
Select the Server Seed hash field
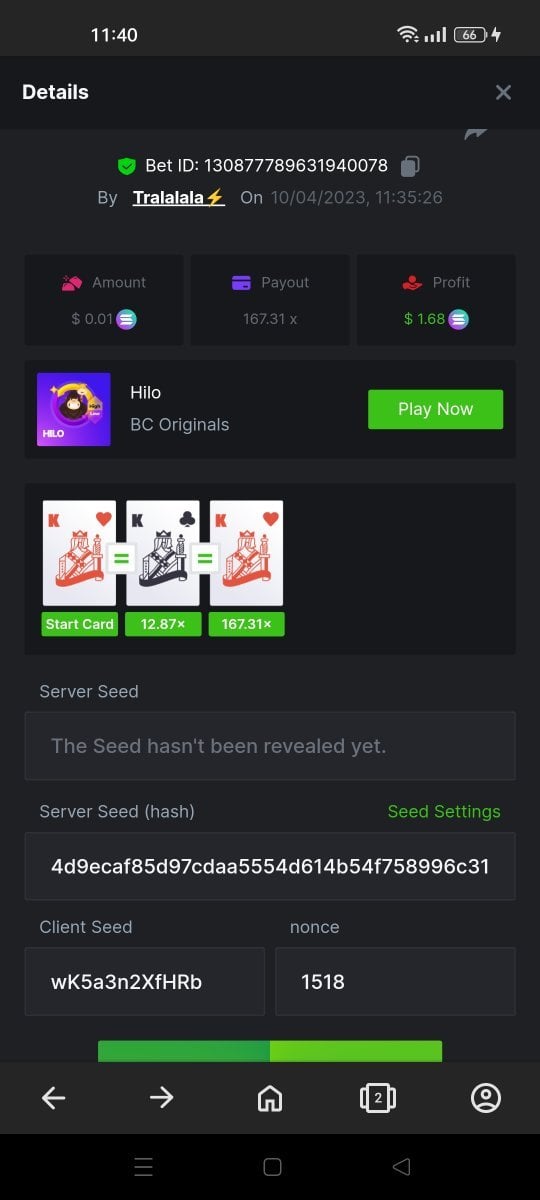tap(270, 866)
